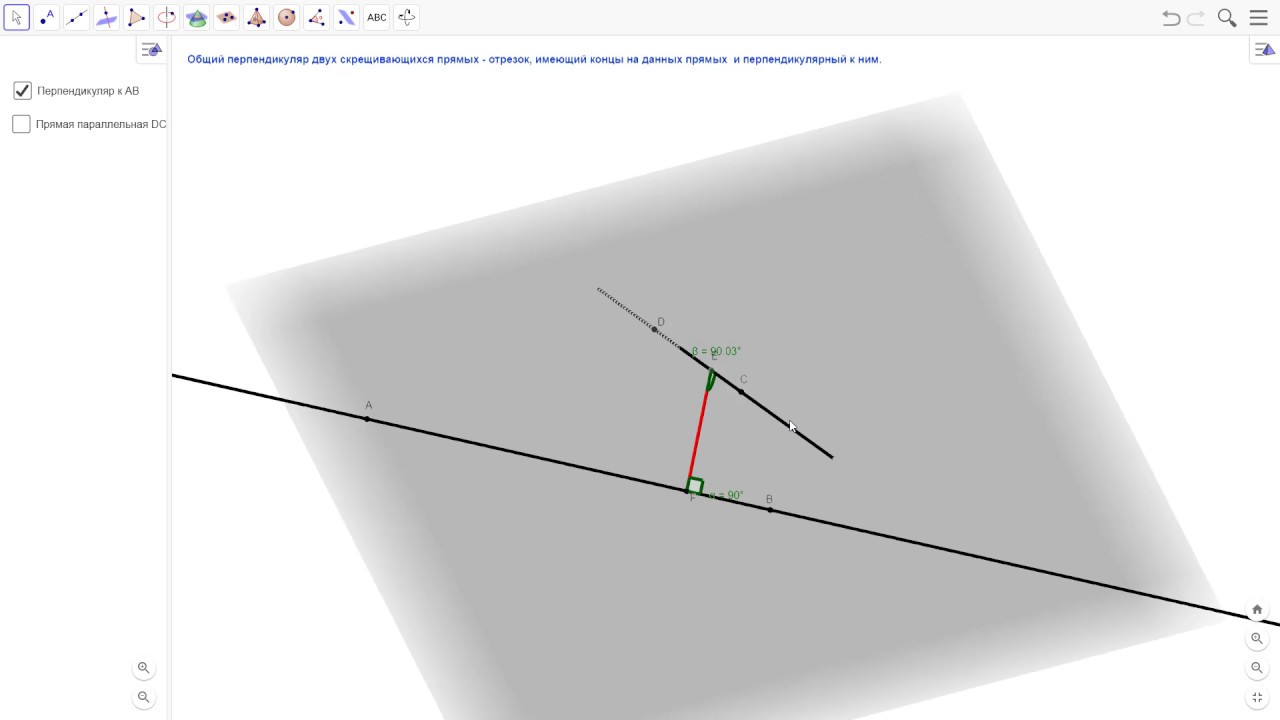Viewport: 1280px width, 720px height.
Task: Toggle fullscreen in 3D view
Action: (1257, 698)
